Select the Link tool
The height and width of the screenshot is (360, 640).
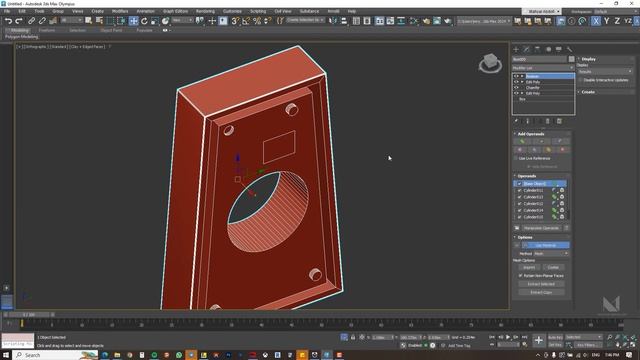(31, 21)
